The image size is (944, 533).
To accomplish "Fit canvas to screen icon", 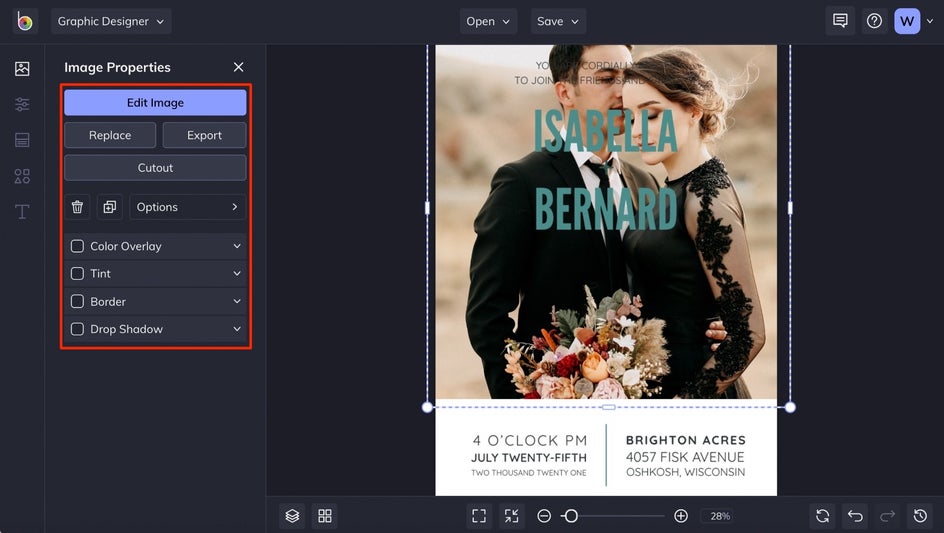I will click(x=479, y=516).
